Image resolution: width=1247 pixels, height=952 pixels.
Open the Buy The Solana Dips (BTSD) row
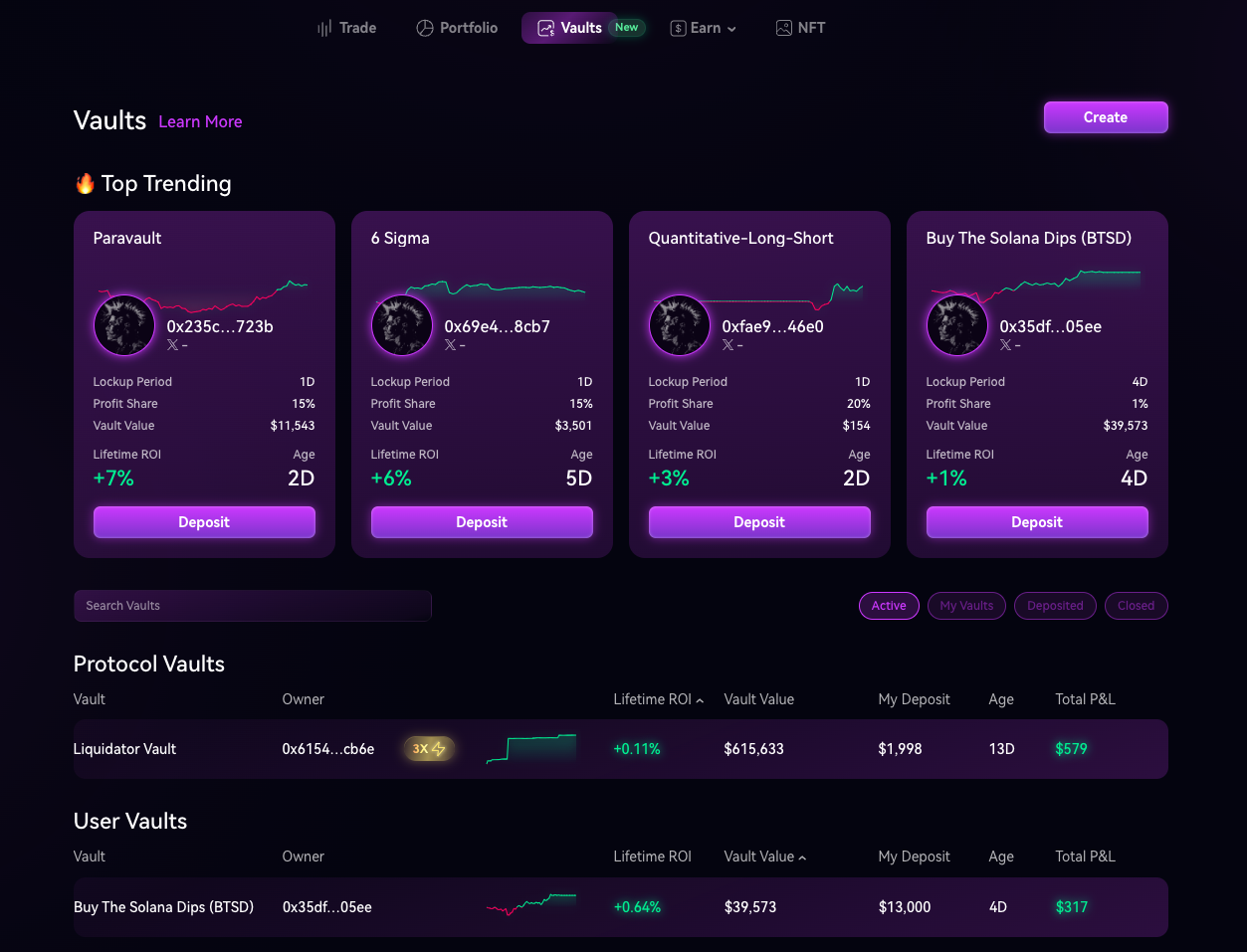point(620,907)
